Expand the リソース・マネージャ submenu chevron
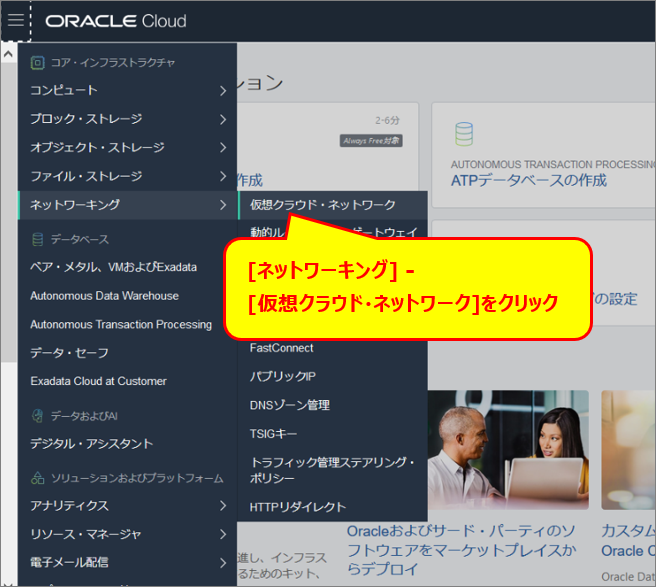The width and height of the screenshot is (656, 587). [223, 534]
